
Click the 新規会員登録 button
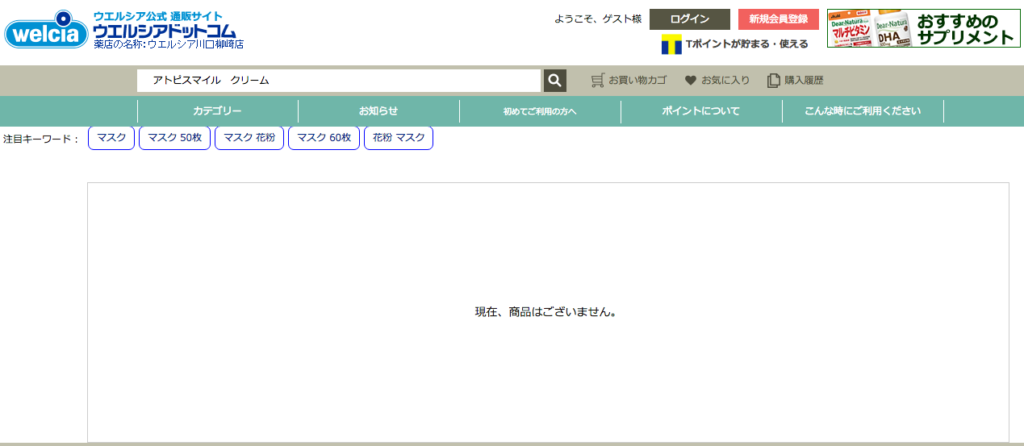778,20
